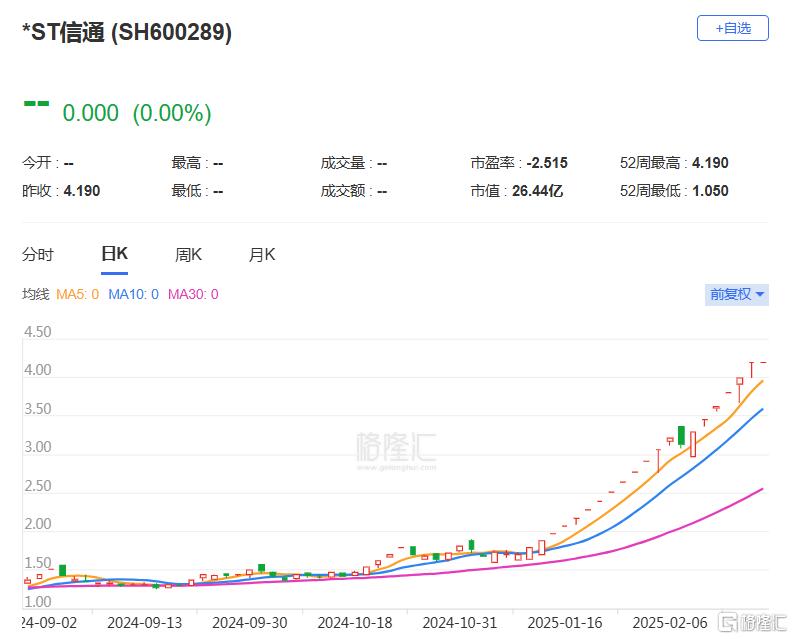Click the MA30 magenta legend label
793x639 pixels.
pyautogui.click(x=193, y=294)
